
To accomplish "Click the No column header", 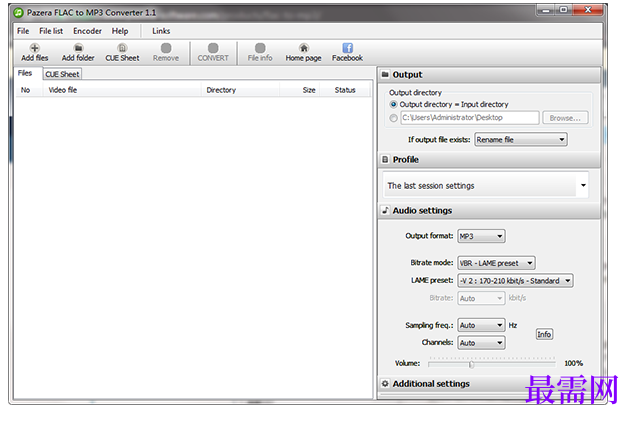I will pos(28,90).
